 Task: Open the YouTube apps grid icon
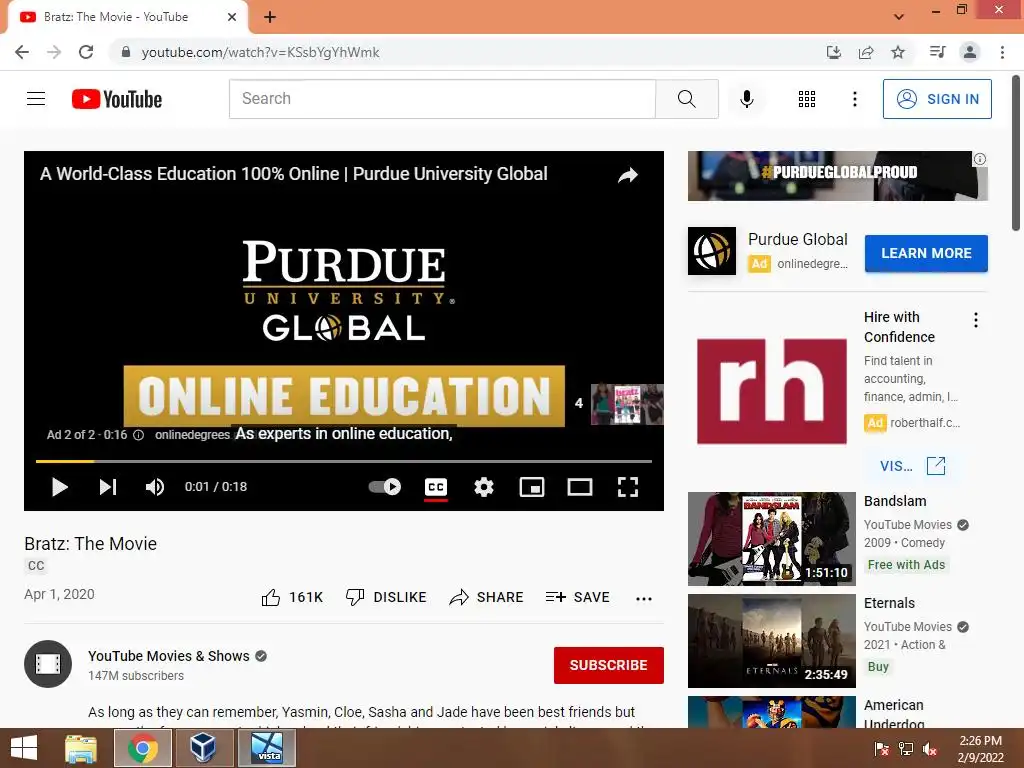[807, 99]
